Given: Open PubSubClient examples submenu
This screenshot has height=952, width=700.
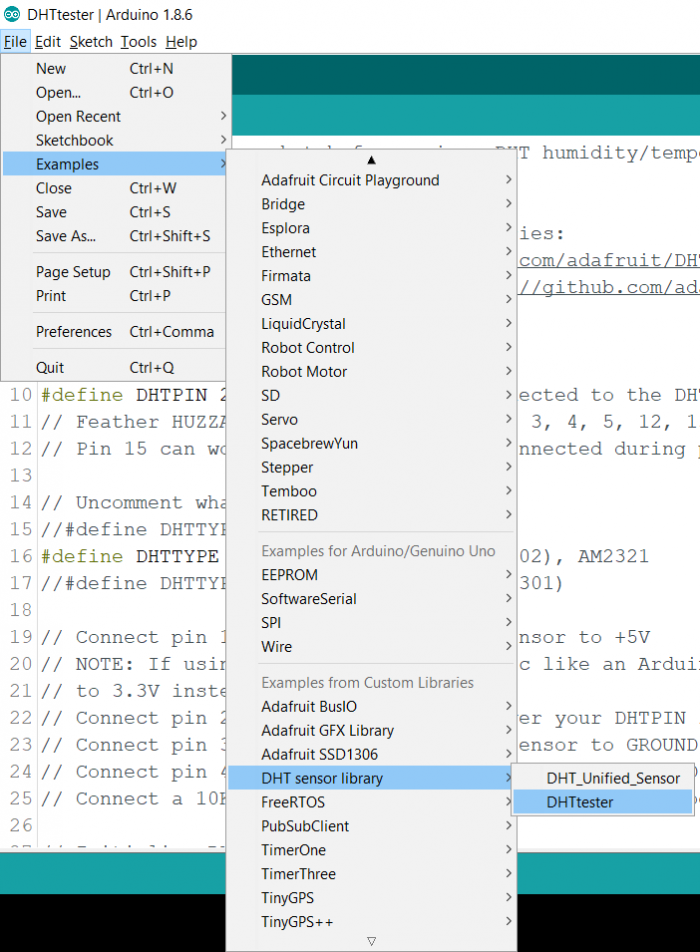Looking at the screenshot, I should click(372, 826).
